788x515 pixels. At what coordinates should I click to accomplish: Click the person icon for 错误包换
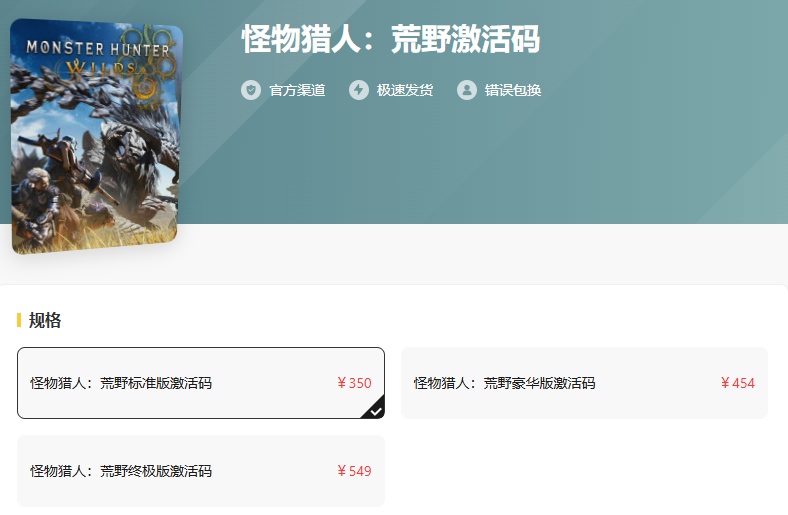[x=467, y=90]
